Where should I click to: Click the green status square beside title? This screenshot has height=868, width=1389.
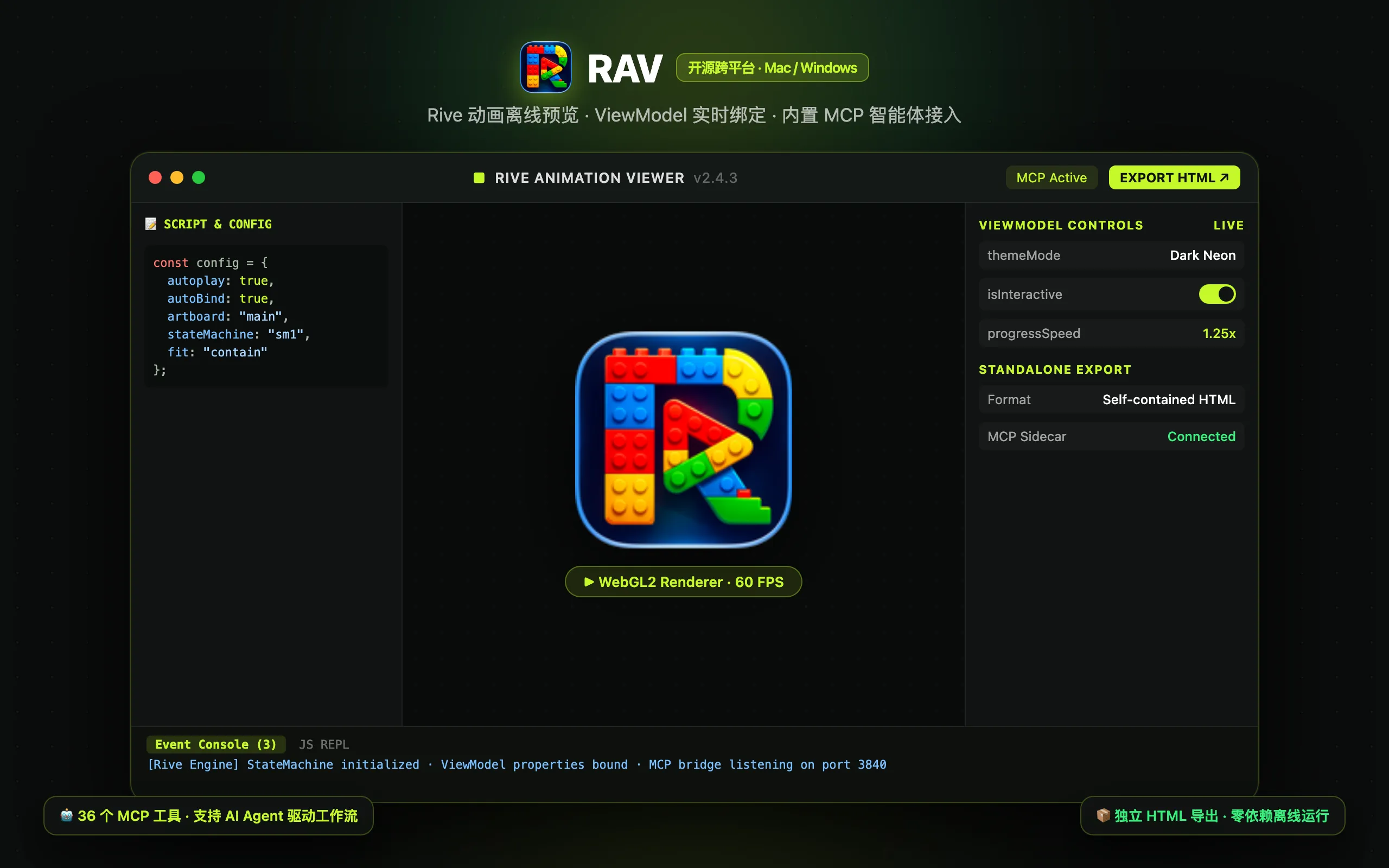click(479, 177)
